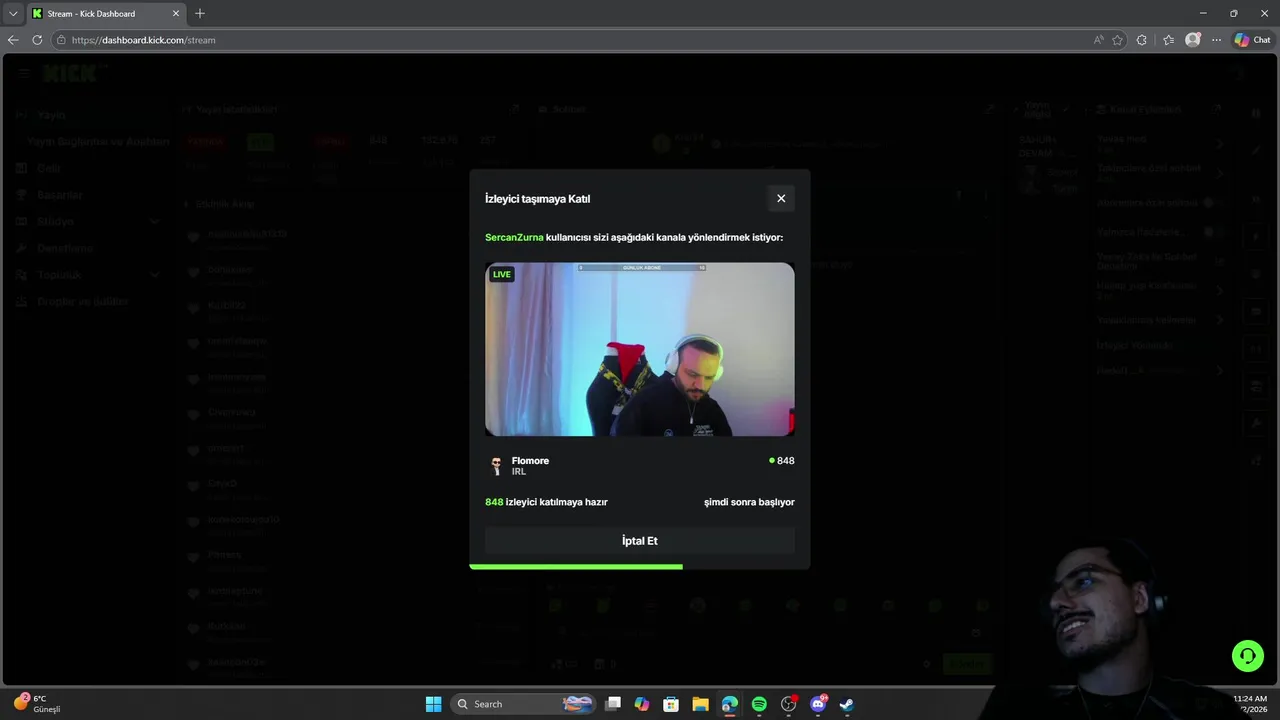Click the dialog title İzleyici taşımaya Katıl
Screen dimensions: 1280x720
[537, 199]
